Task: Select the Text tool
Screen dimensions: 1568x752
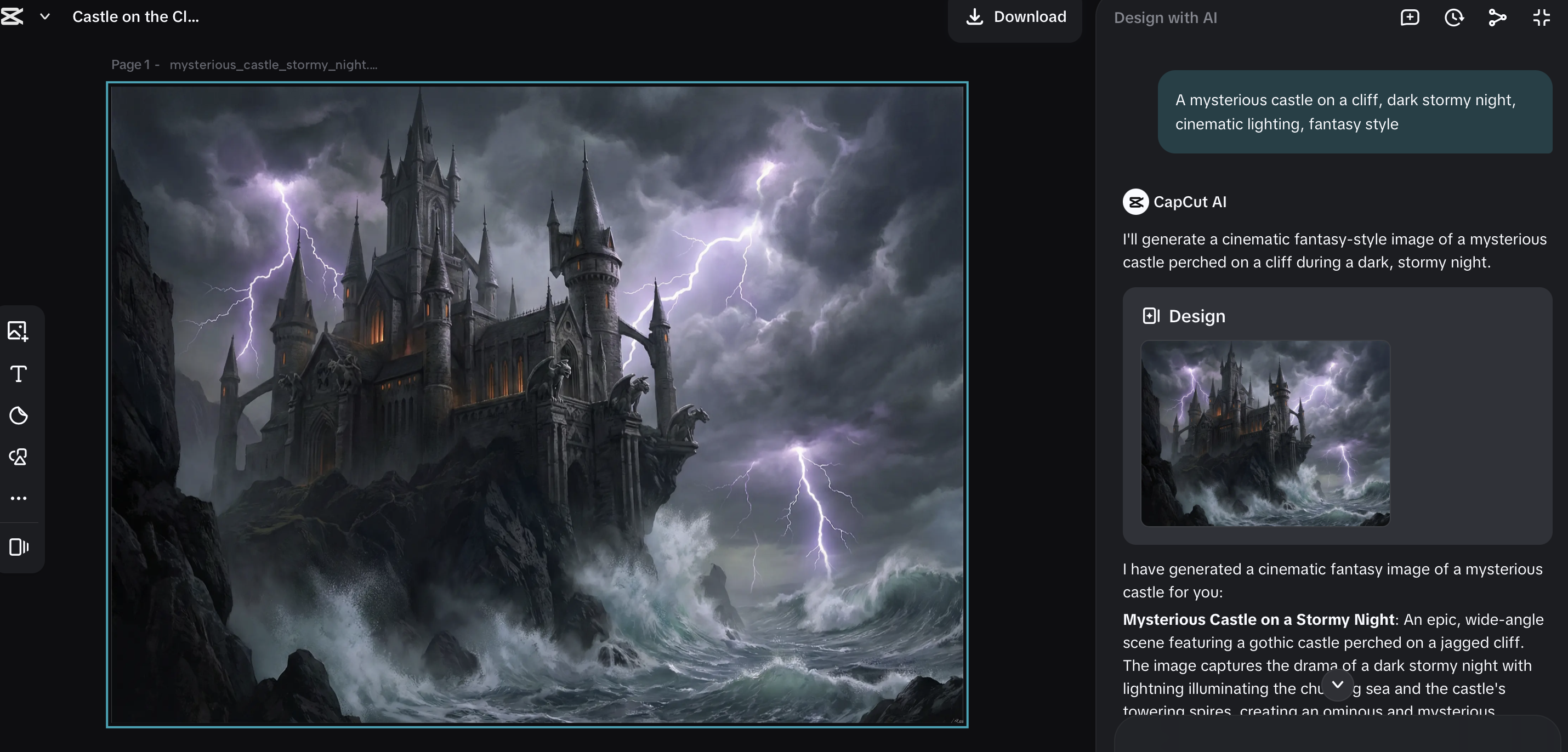Action: click(19, 374)
